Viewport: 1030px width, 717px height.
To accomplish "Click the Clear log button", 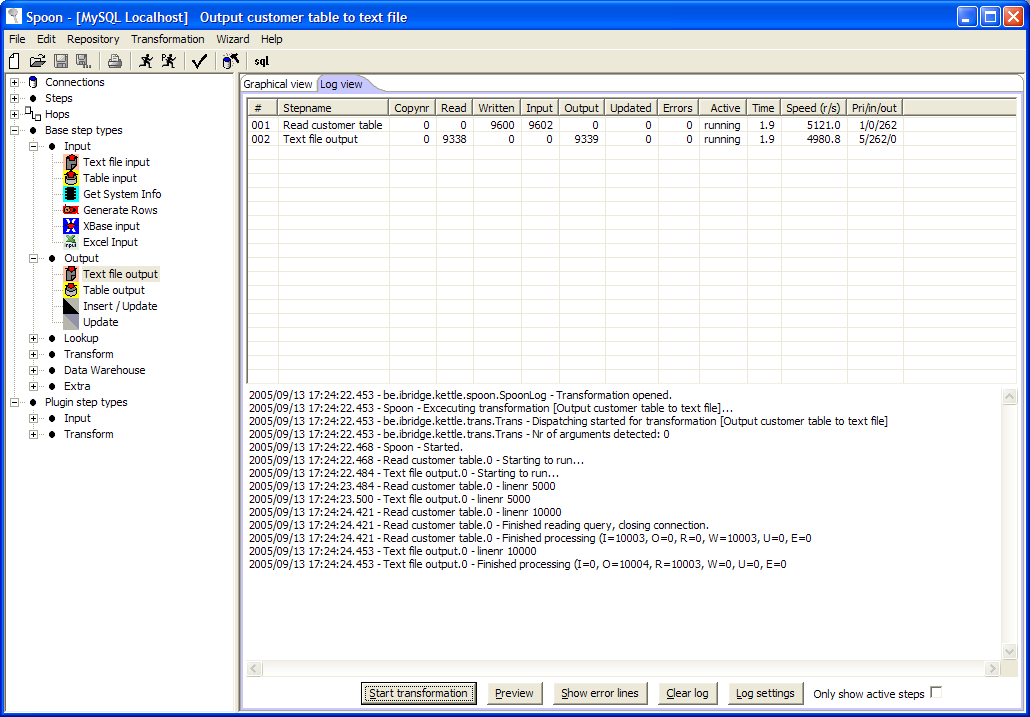I will pyautogui.click(x=687, y=693).
